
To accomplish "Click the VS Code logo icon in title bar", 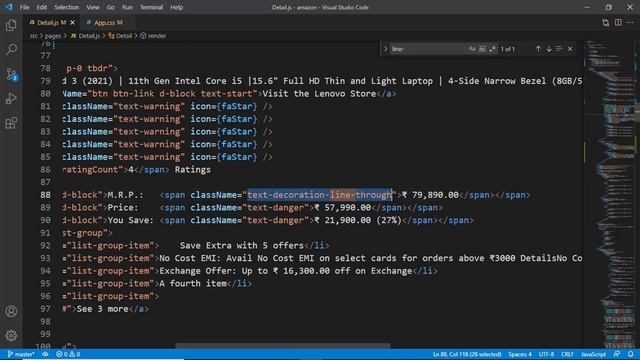I will [9, 7].
